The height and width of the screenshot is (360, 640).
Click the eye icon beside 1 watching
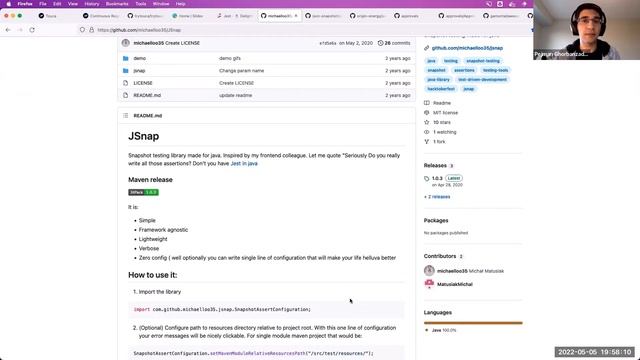pyautogui.click(x=427, y=132)
